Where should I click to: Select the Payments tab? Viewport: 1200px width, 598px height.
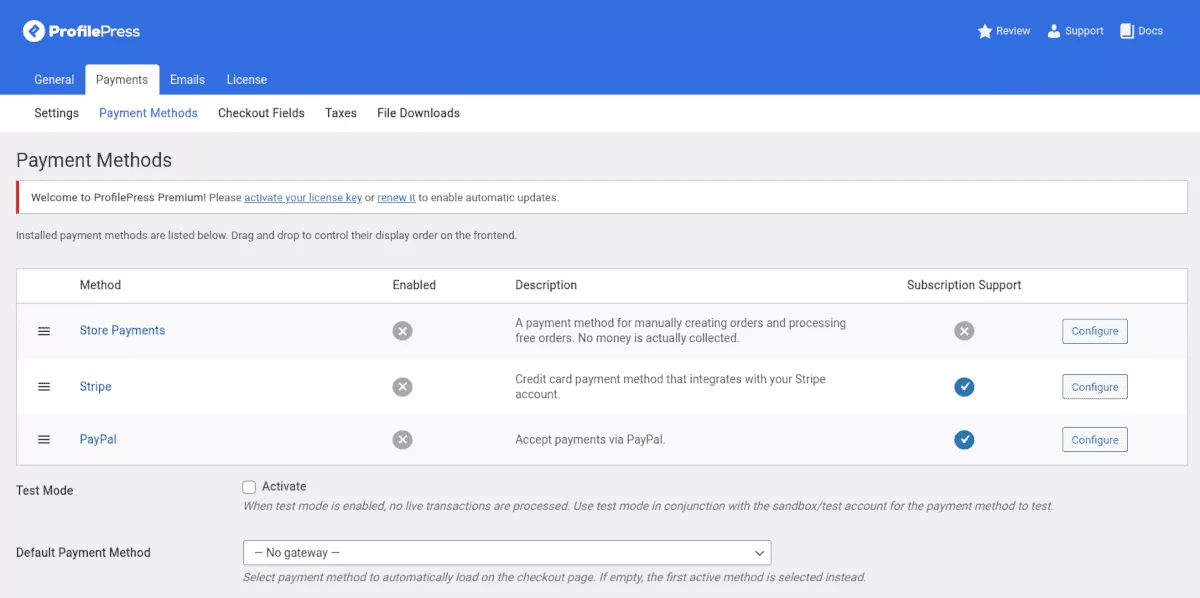(x=122, y=80)
